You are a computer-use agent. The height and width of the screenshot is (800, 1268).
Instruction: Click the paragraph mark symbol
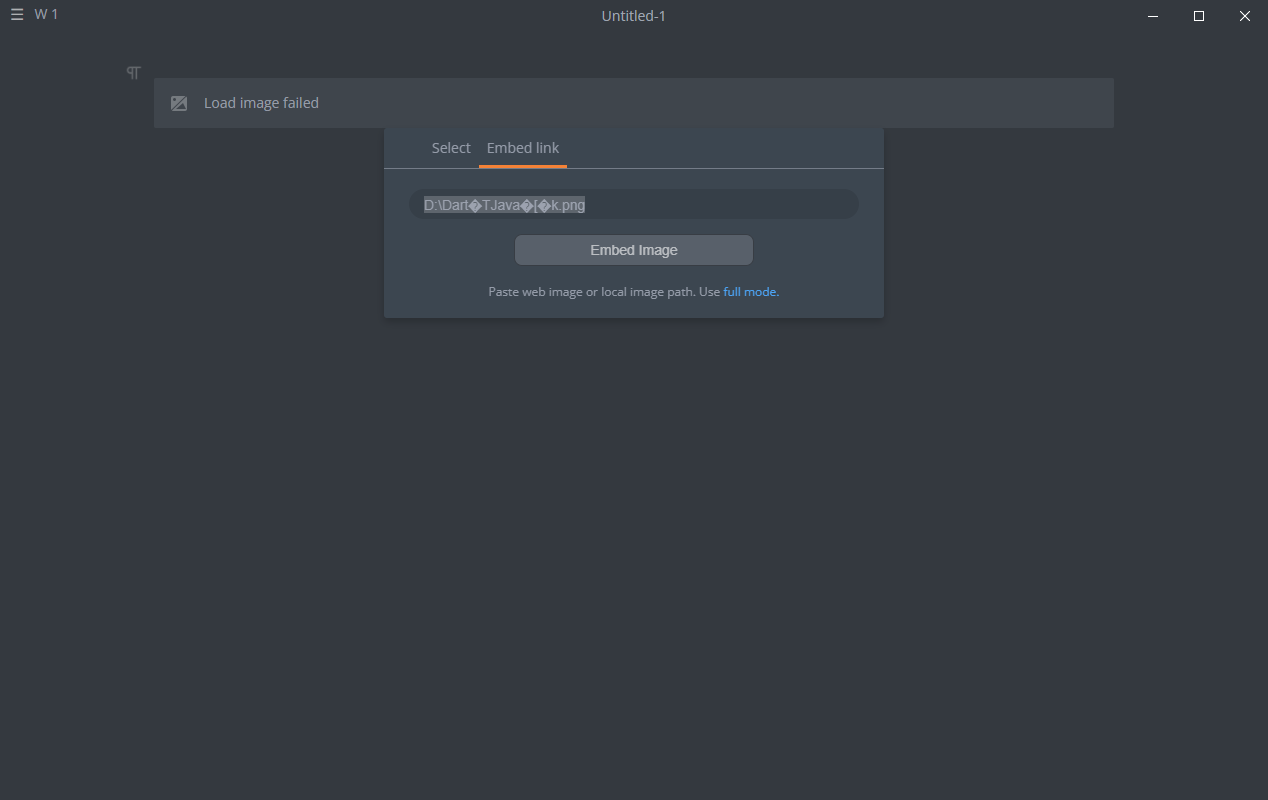point(133,72)
